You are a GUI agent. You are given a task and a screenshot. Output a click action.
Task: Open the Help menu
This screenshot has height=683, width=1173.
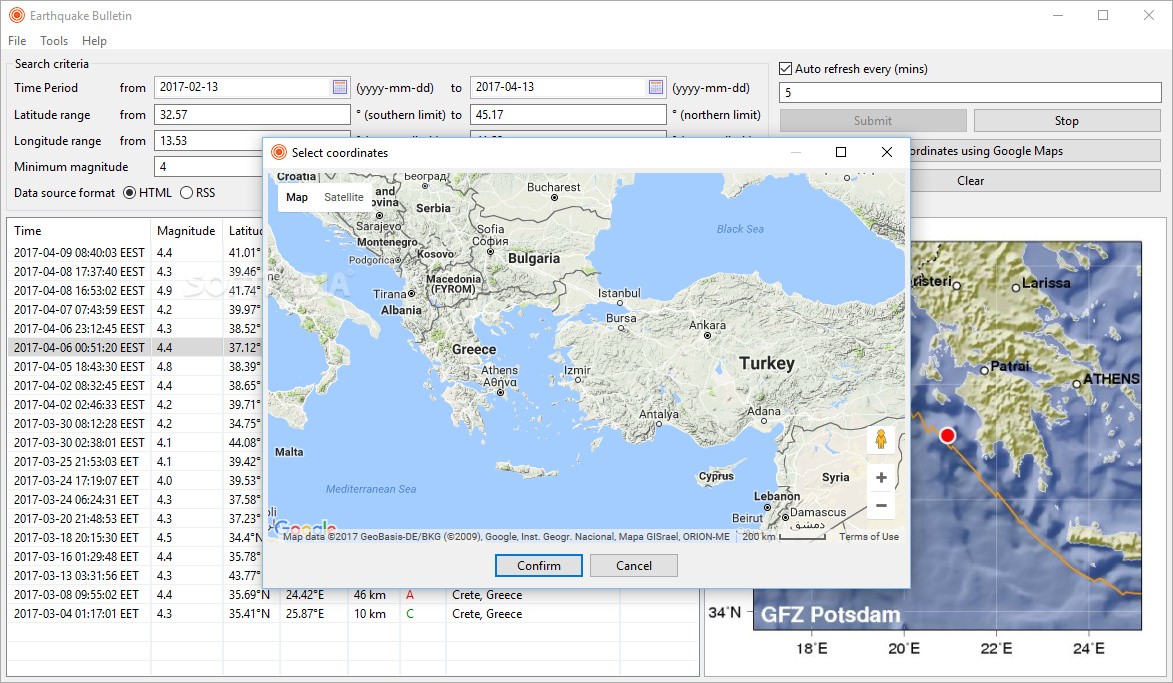(94, 40)
